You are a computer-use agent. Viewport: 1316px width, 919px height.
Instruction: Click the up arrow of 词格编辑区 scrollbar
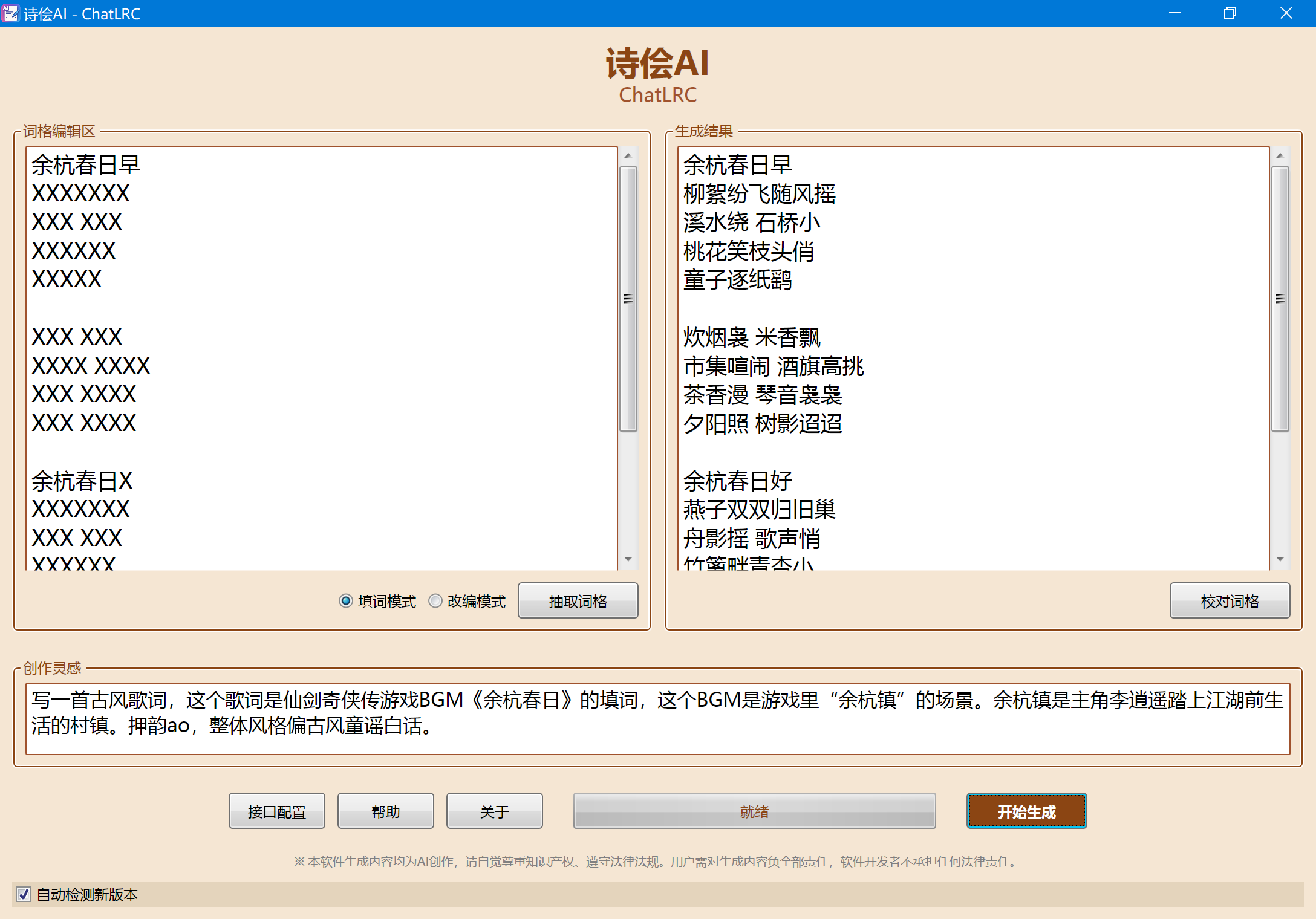click(x=628, y=156)
